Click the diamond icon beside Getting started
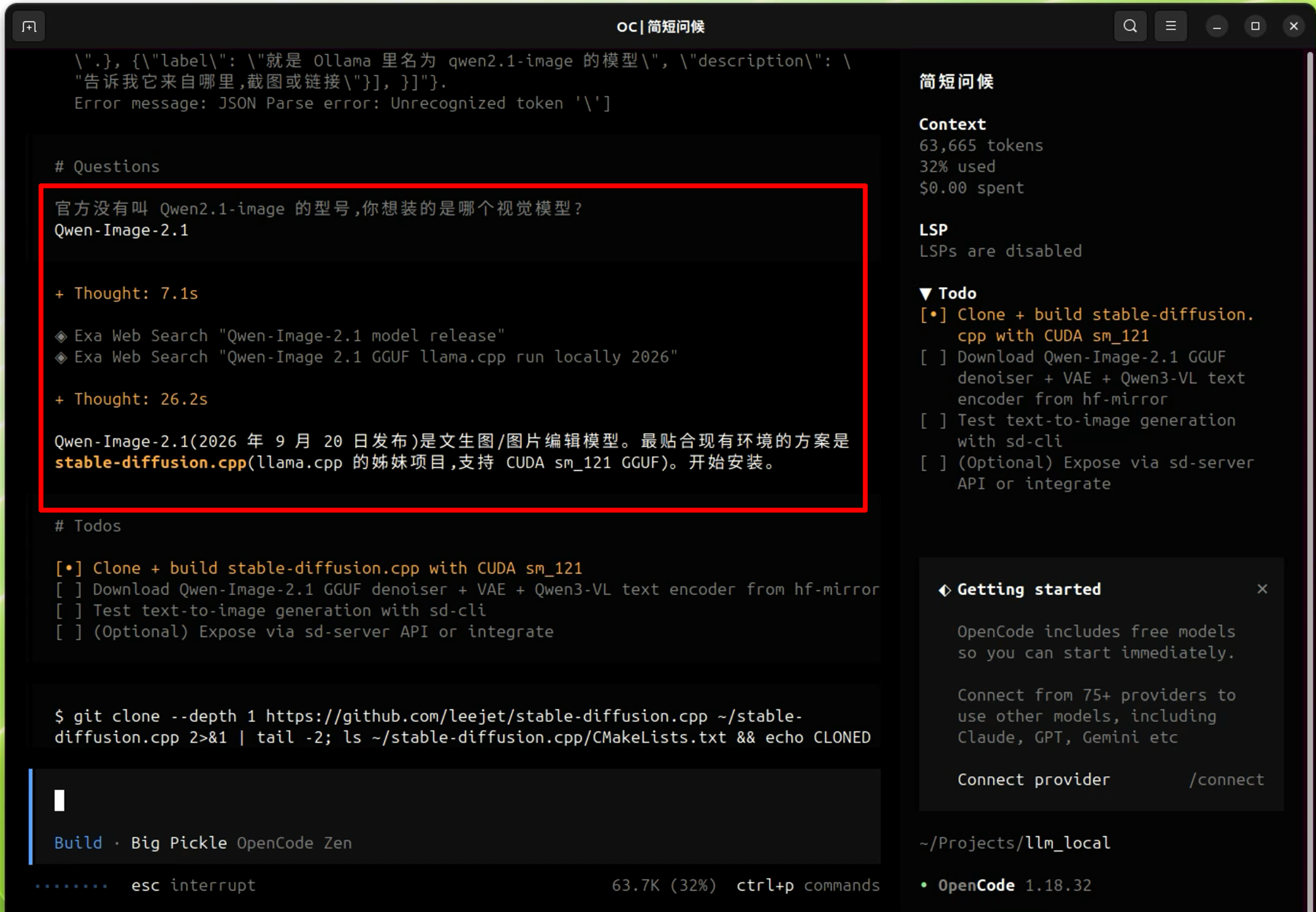The image size is (1316, 912). [945, 590]
